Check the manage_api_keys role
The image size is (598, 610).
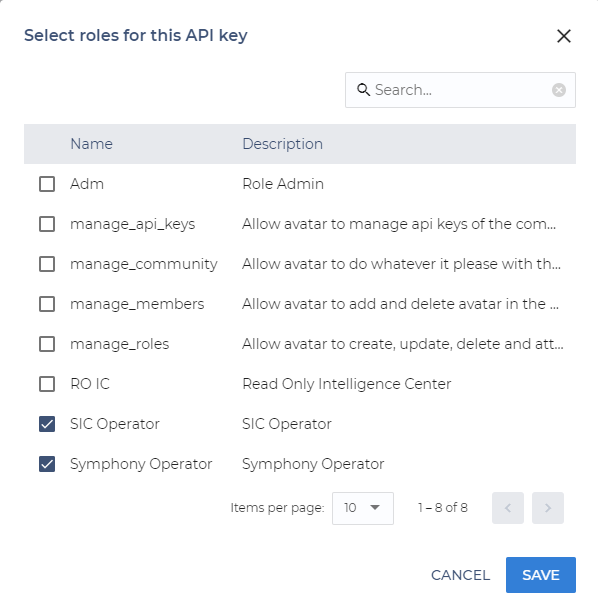coord(47,224)
